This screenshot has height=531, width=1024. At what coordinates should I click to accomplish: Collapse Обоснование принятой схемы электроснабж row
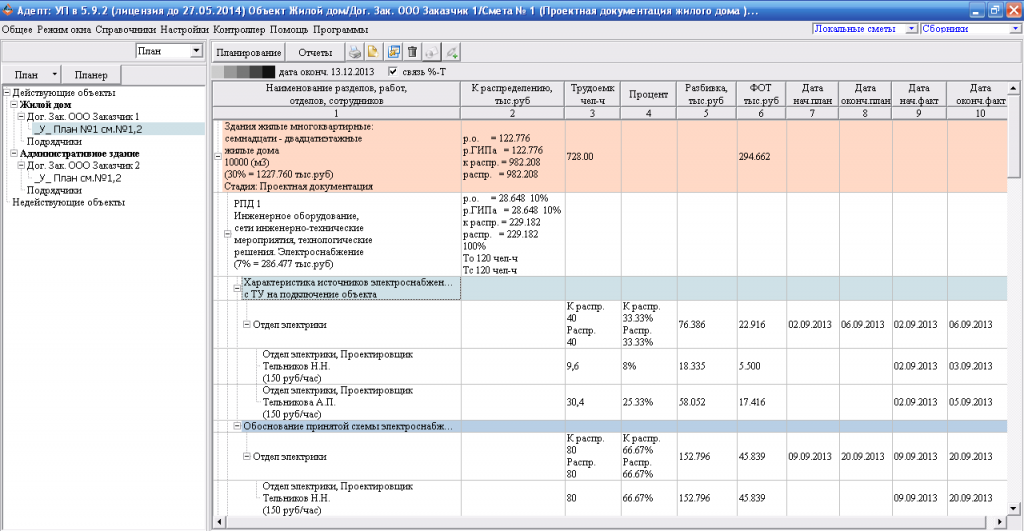click(x=238, y=426)
